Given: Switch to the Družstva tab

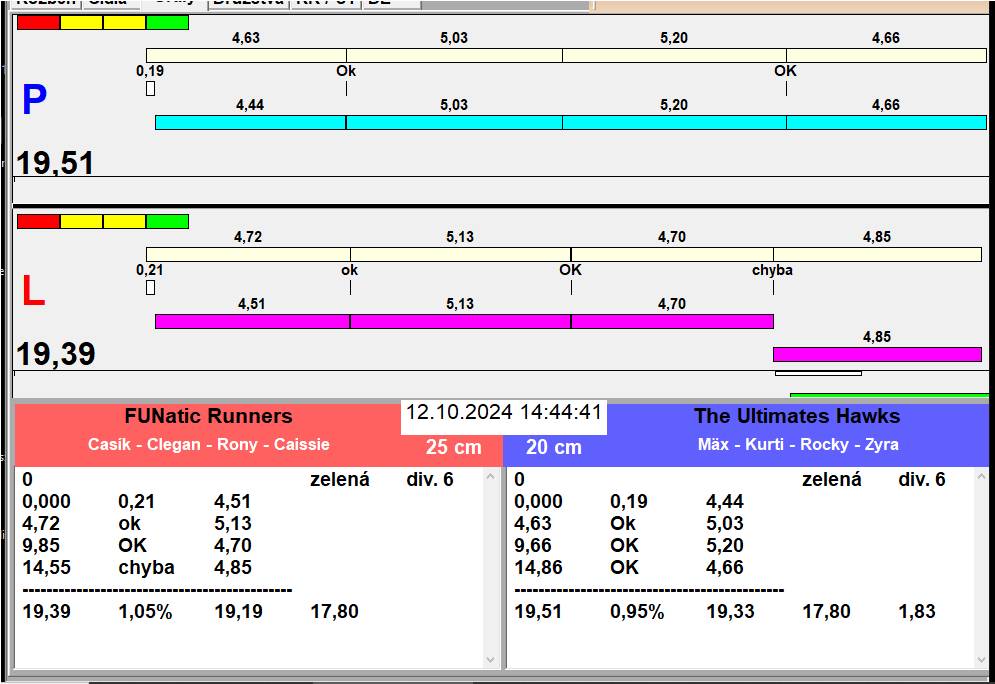Looking at the screenshot, I should point(248,3).
